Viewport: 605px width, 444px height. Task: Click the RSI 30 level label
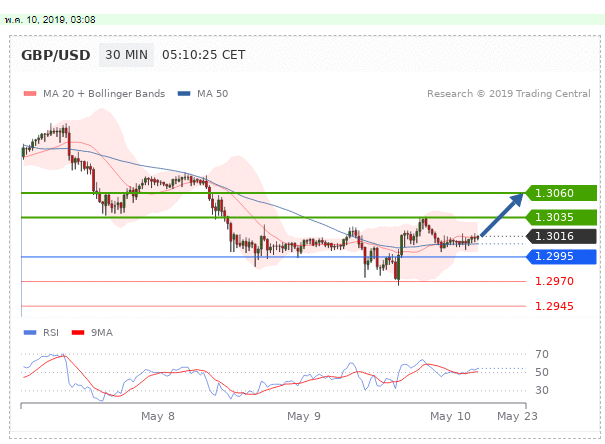pos(542,390)
